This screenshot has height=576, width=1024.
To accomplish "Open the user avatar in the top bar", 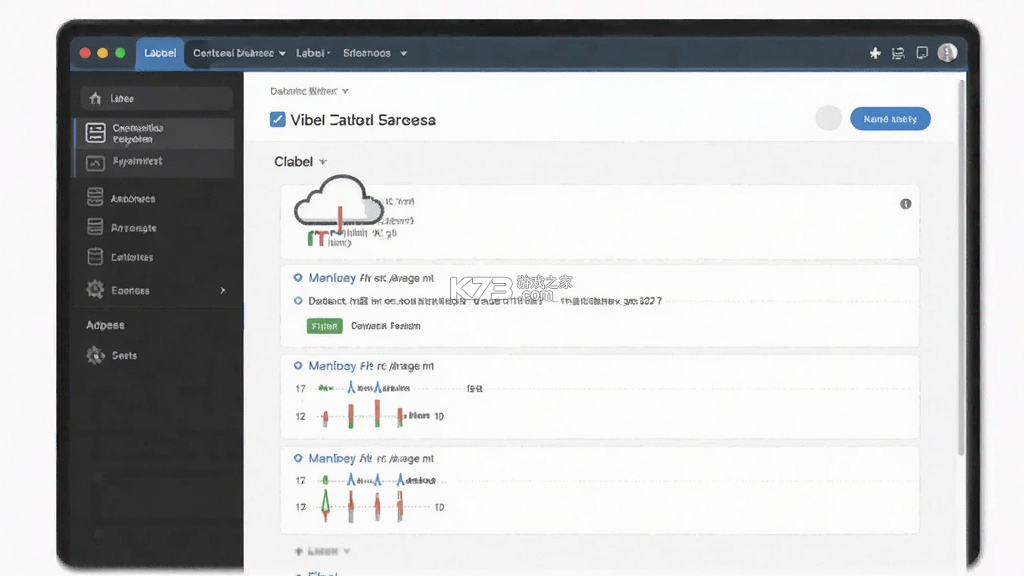I will 948,53.
